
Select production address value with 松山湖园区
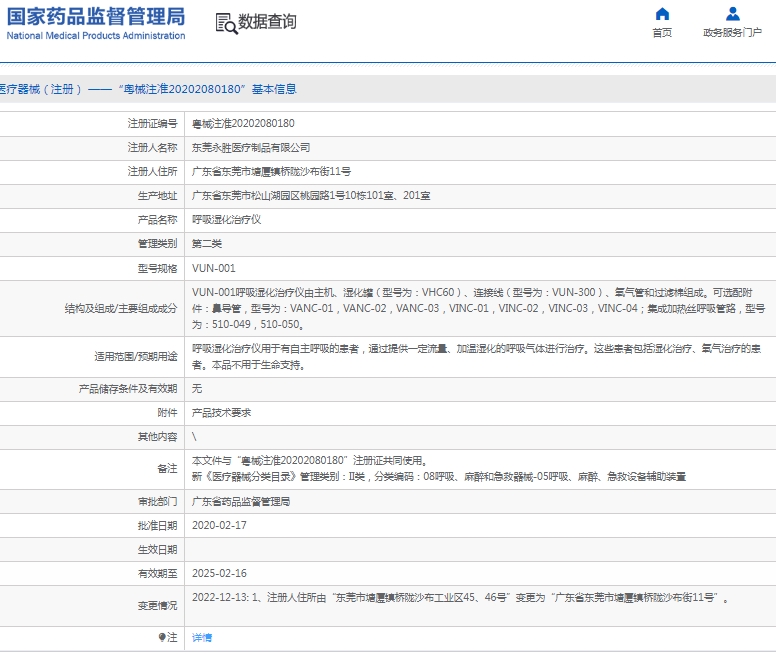(x=311, y=196)
